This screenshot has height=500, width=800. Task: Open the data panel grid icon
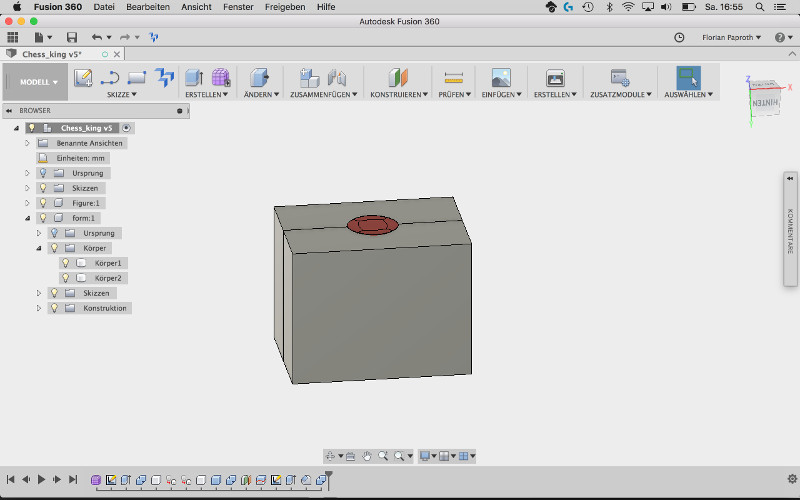(13, 37)
